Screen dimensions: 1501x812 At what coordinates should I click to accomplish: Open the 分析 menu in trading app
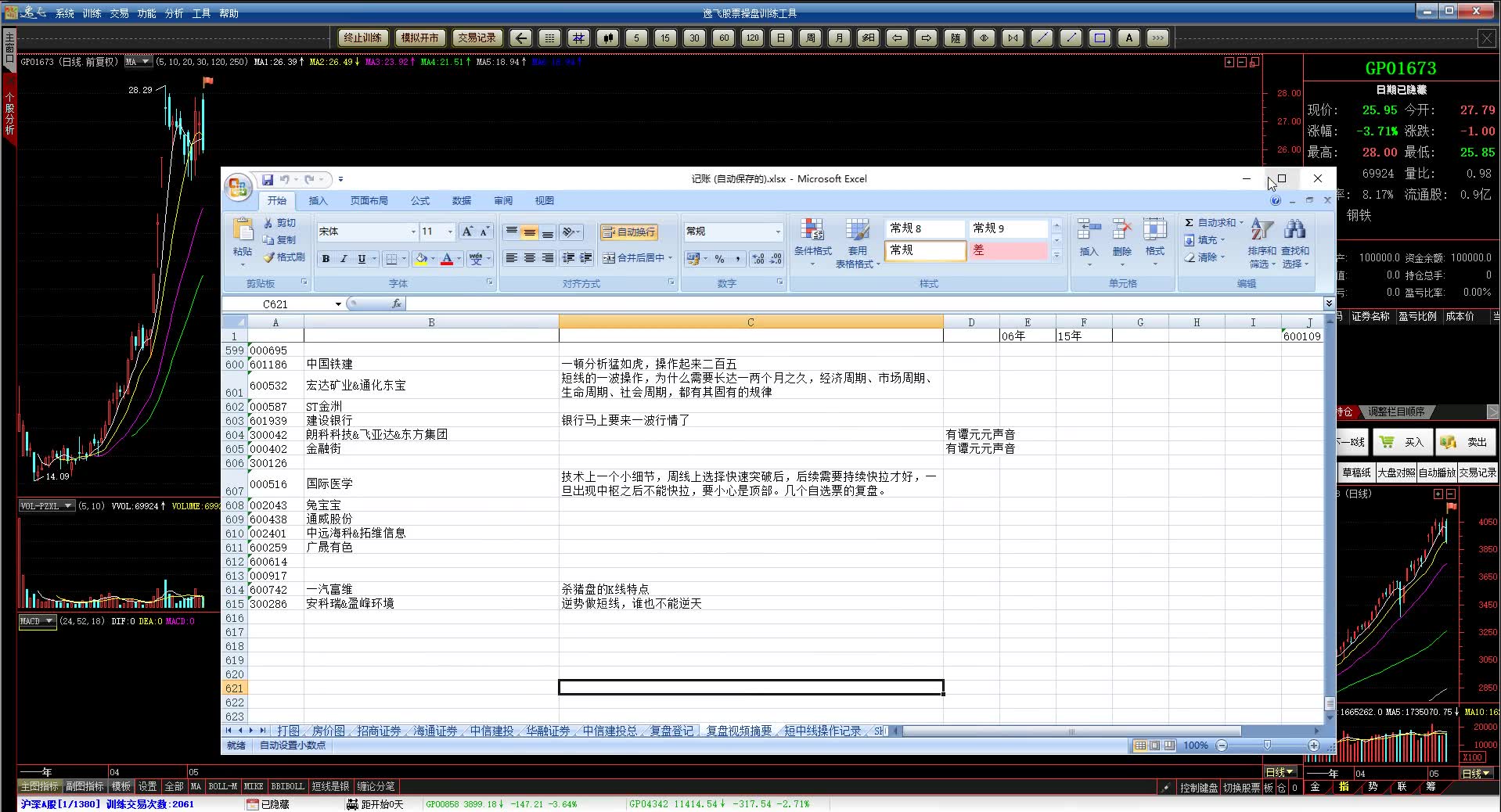175,13
